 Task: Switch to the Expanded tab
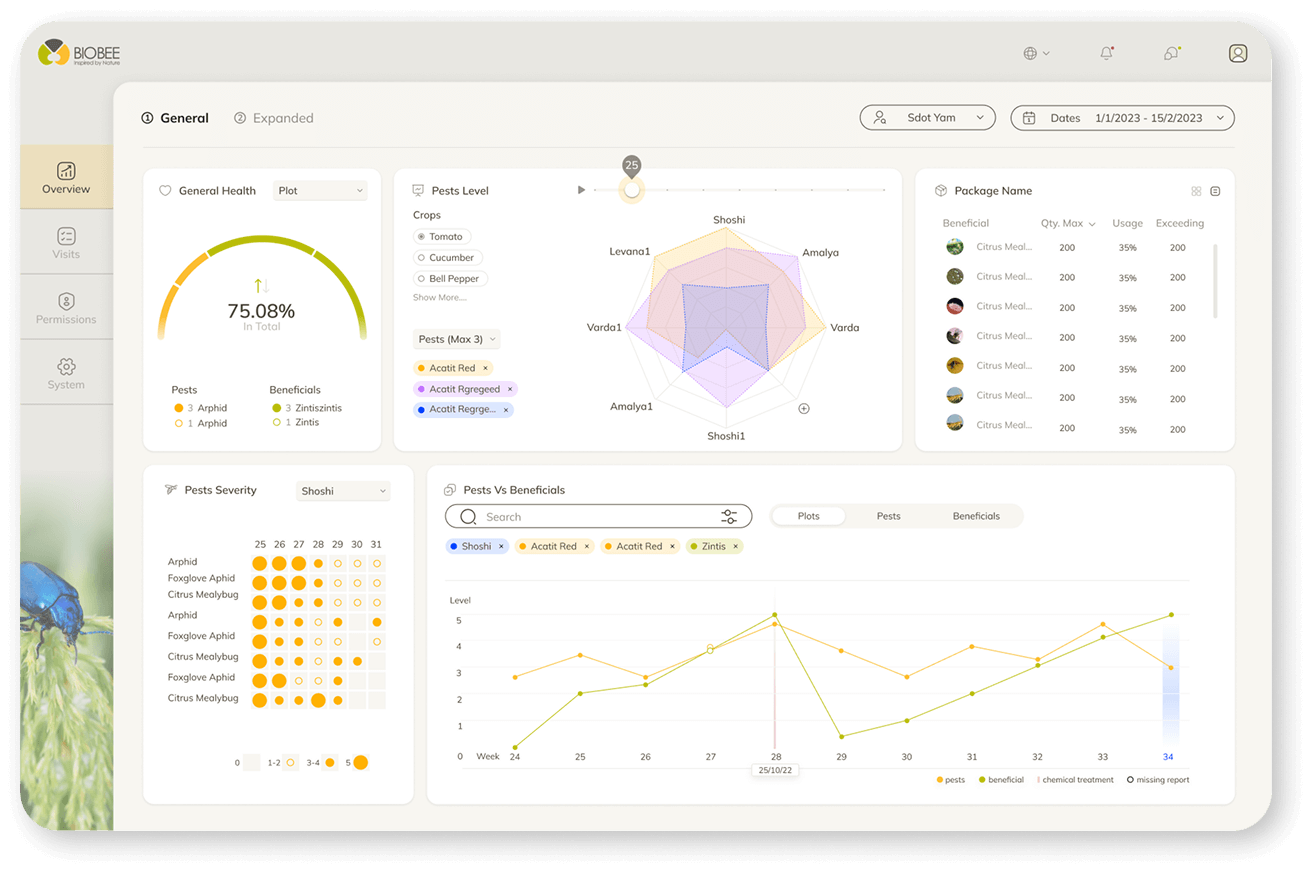(x=274, y=118)
